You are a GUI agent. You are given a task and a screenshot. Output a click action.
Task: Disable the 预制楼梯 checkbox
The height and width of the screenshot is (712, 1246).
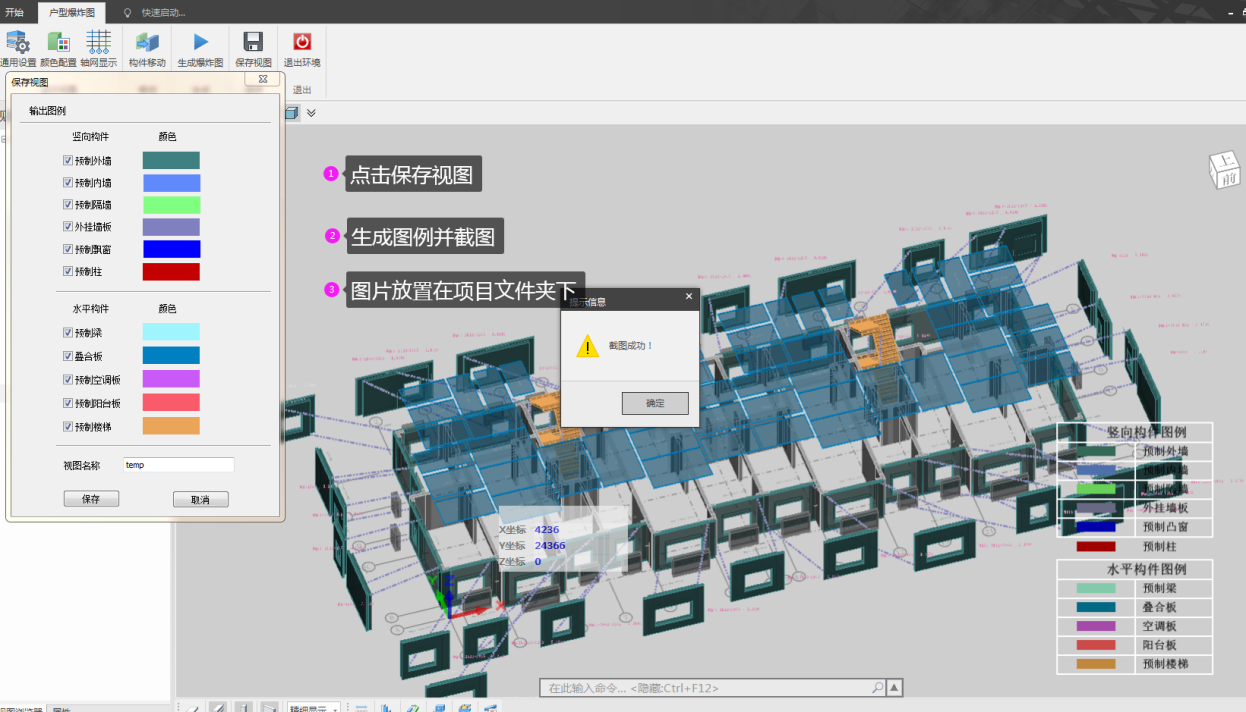click(68, 427)
